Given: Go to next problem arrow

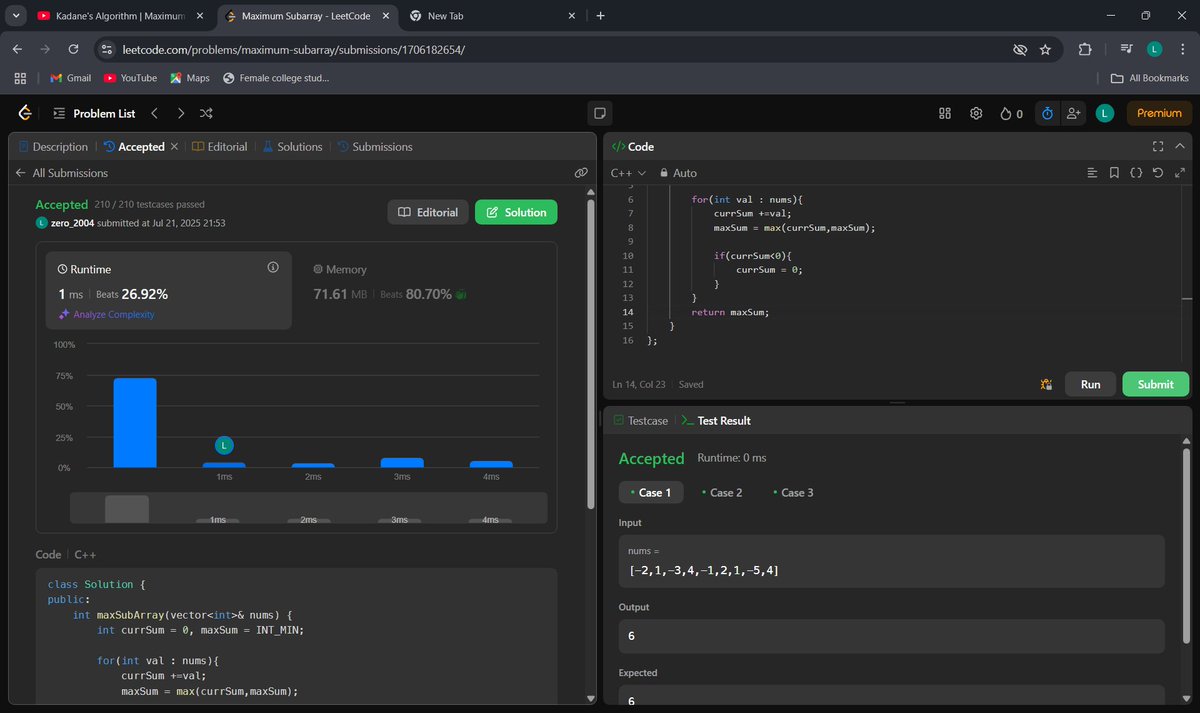Looking at the screenshot, I should pyautogui.click(x=180, y=113).
